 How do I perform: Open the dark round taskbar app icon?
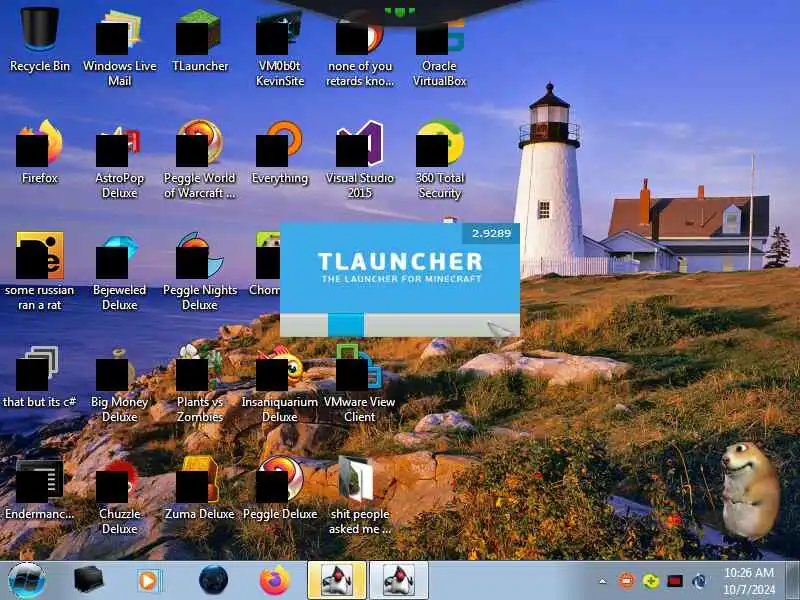pyautogui.click(x=213, y=580)
